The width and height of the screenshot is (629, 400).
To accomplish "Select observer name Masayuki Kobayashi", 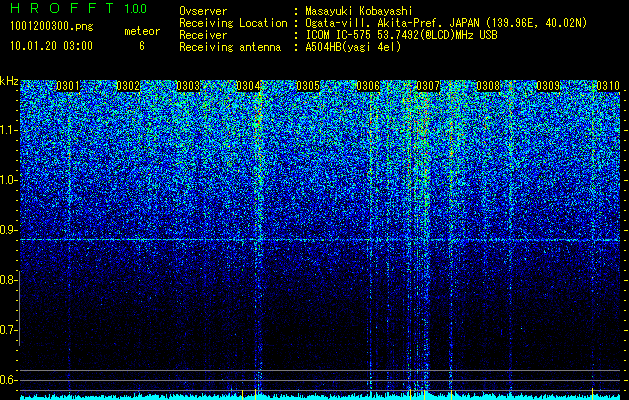I will [359, 11].
